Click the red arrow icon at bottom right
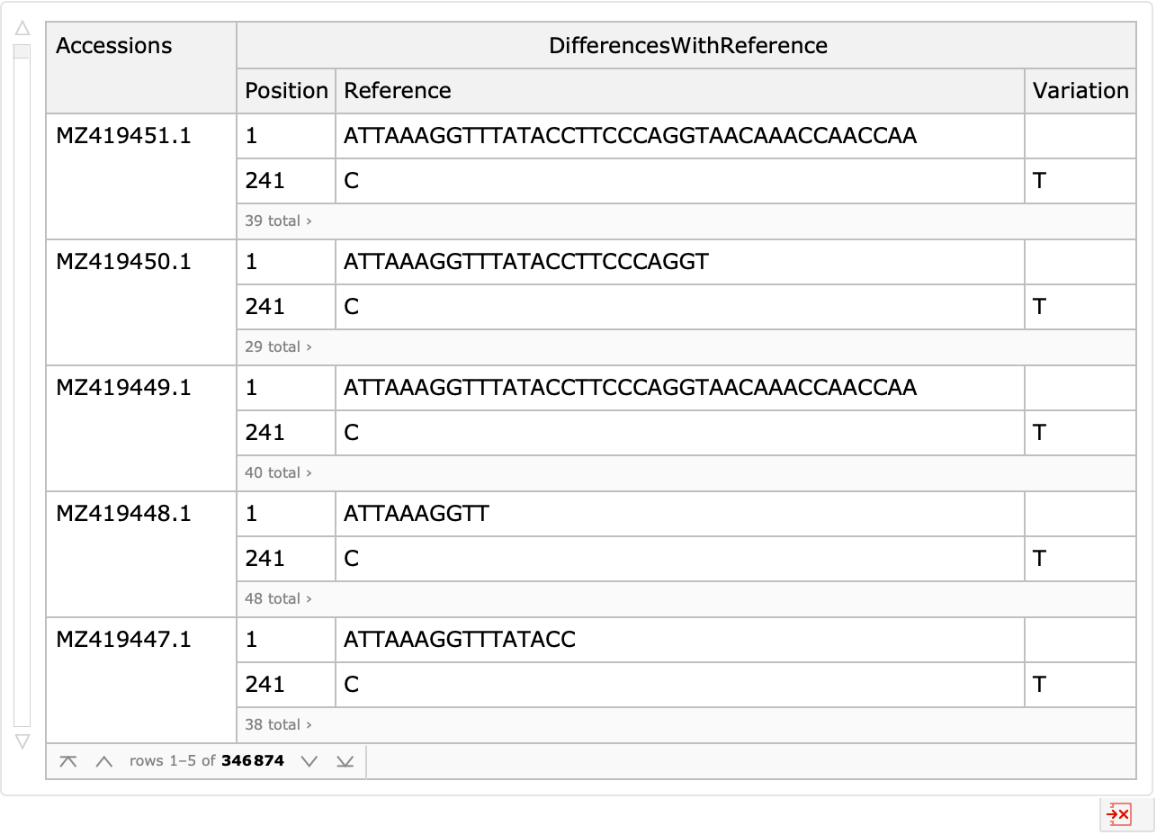This screenshot has width=1156, height=836. pyautogui.click(x=1120, y=815)
